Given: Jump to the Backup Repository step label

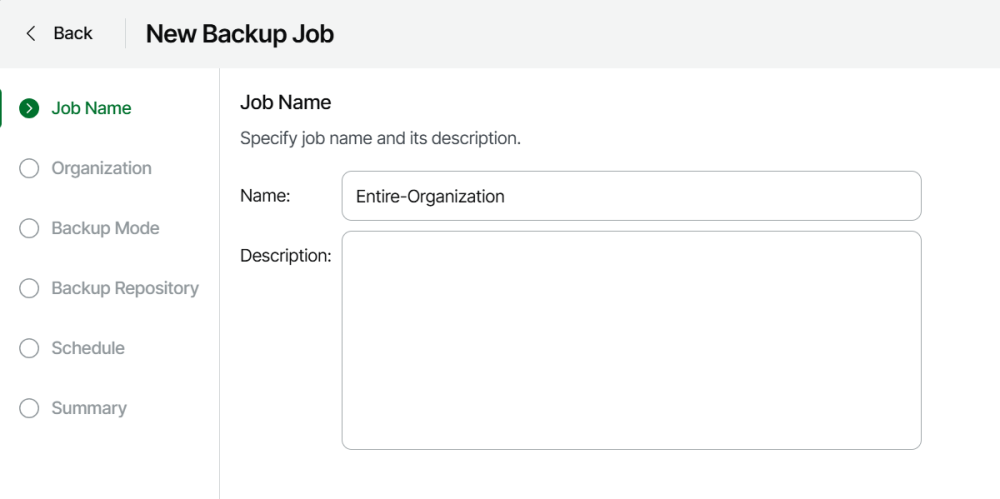Looking at the screenshot, I should tap(125, 288).
